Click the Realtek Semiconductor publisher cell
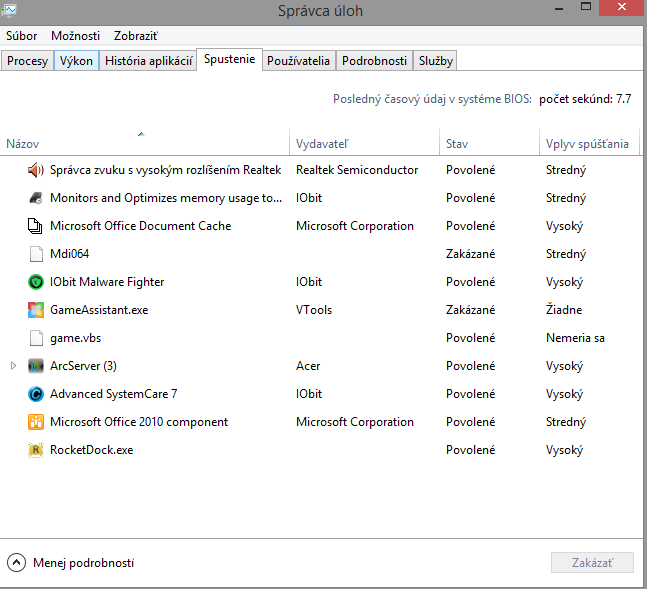647x589 pixels. tap(357, 170)
